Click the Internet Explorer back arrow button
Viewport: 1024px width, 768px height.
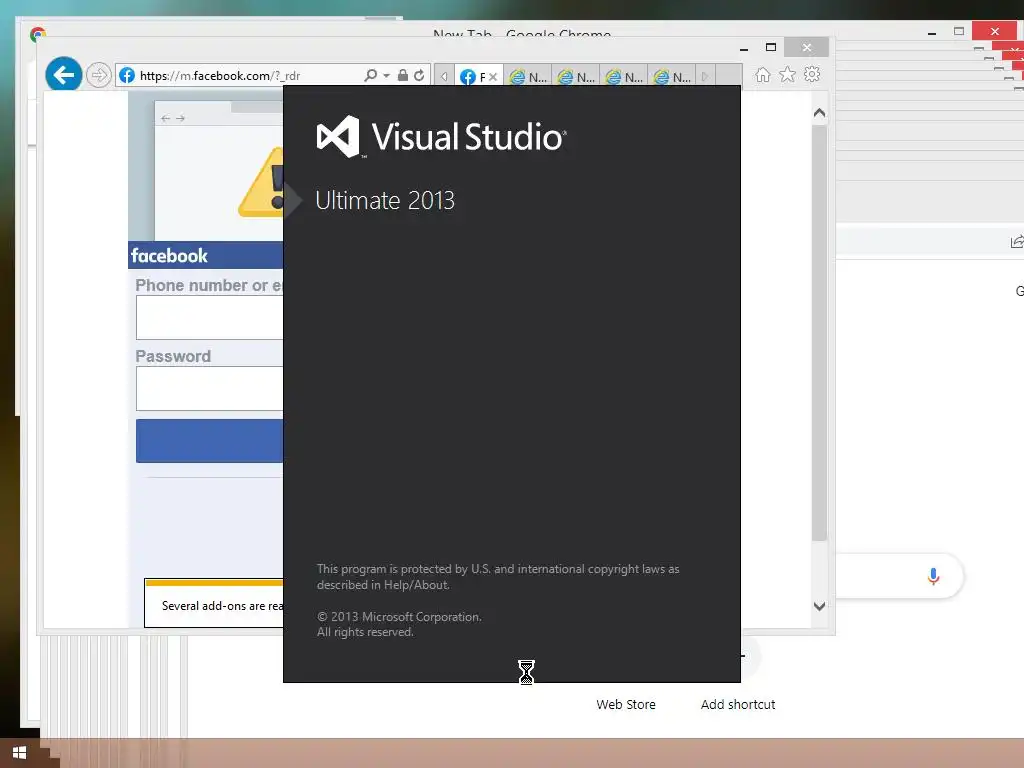(63, 75)
